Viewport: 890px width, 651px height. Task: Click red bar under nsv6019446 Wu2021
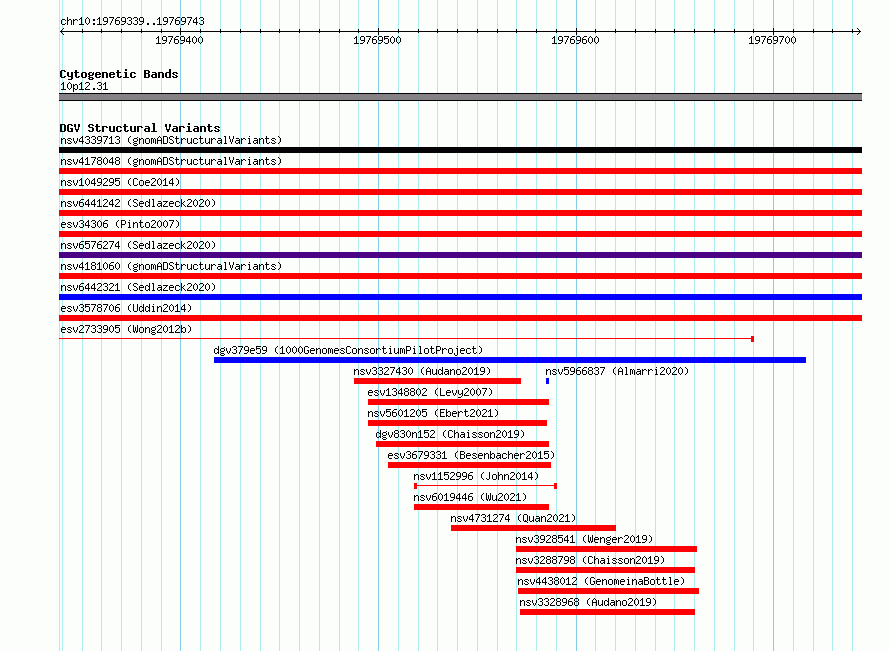click(481, 507)
